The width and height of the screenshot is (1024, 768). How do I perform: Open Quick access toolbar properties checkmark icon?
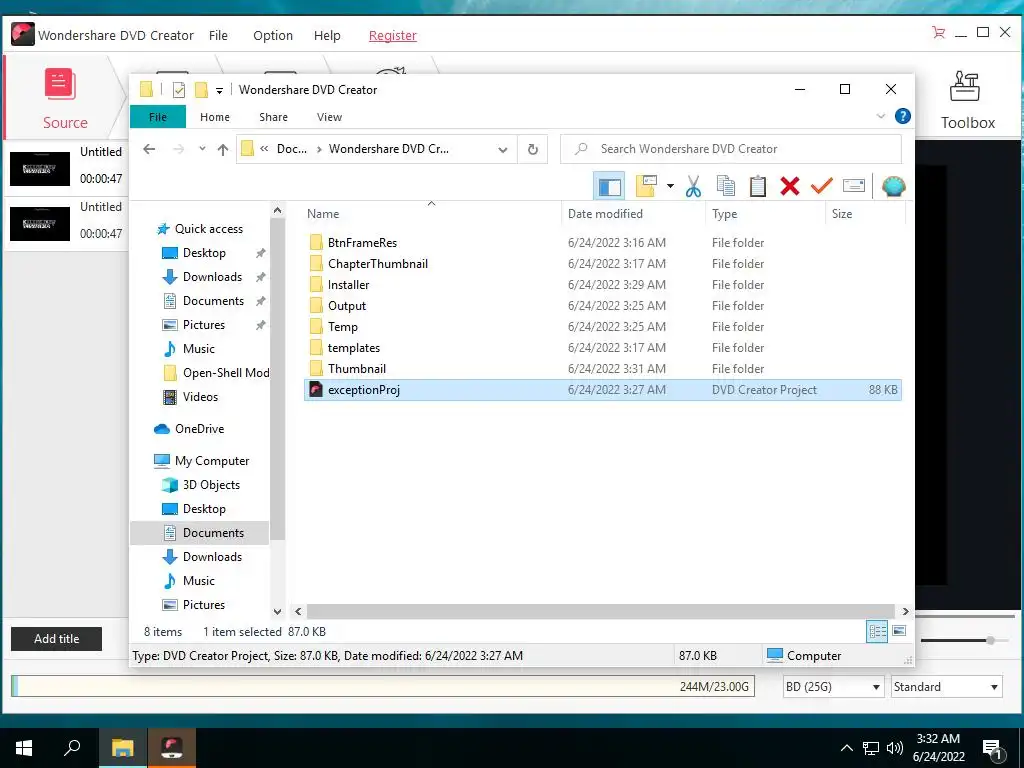pos(178,90)
